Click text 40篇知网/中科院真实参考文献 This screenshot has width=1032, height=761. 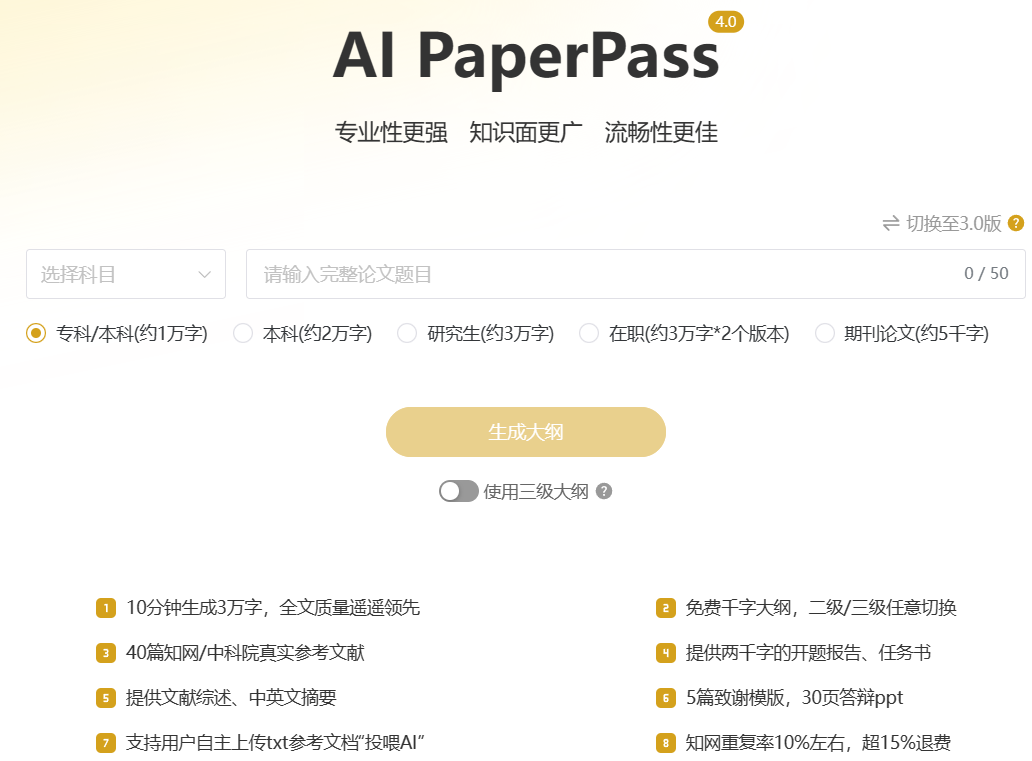click(x=245, y=652)
